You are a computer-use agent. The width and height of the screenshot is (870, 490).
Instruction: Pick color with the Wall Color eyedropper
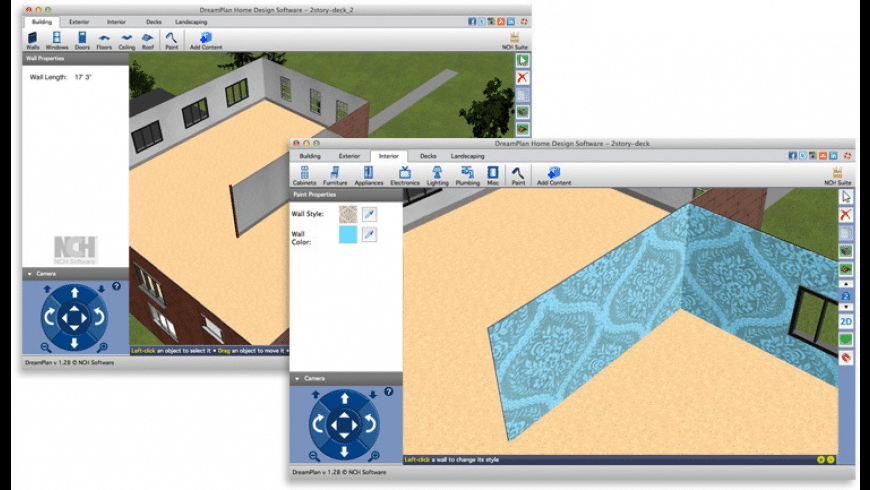point(369,235)
